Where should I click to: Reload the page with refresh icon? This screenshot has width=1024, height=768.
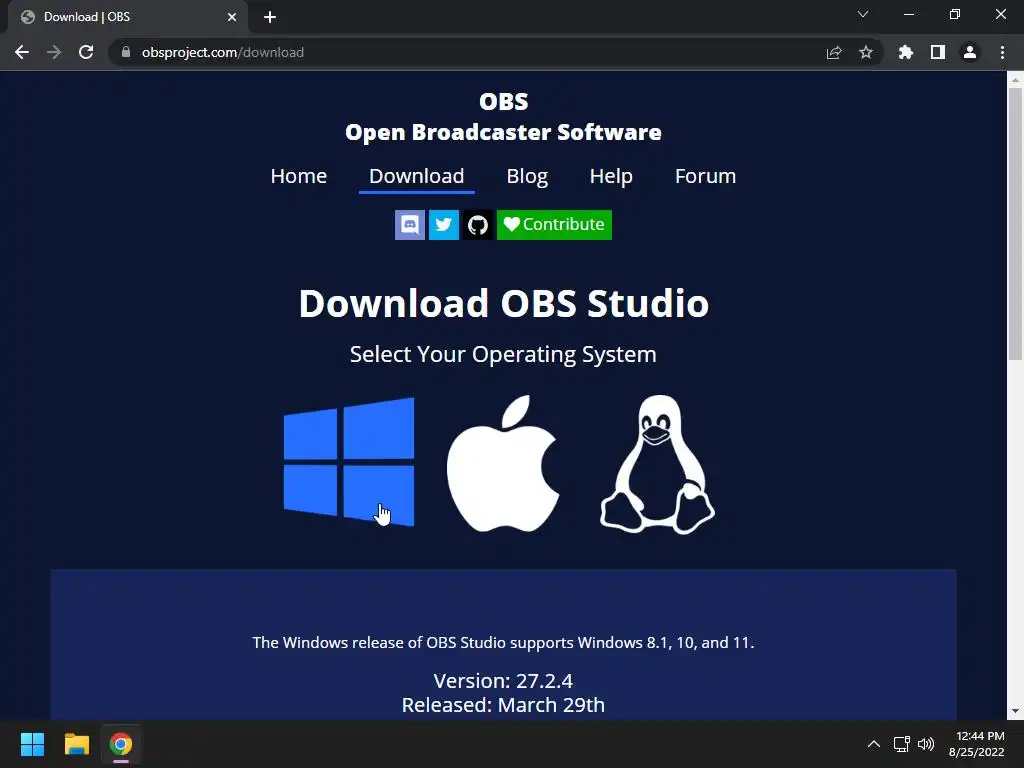point(86,52)
